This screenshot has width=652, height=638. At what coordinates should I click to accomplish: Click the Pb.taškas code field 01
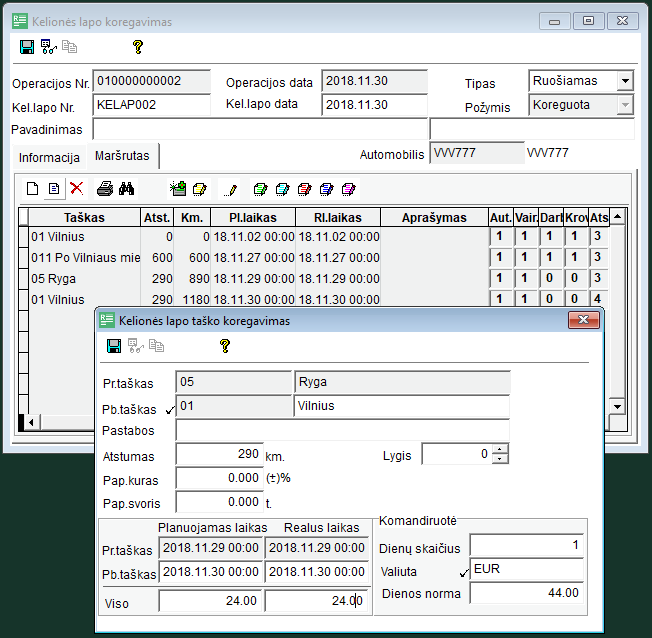(x=234, y=406)
